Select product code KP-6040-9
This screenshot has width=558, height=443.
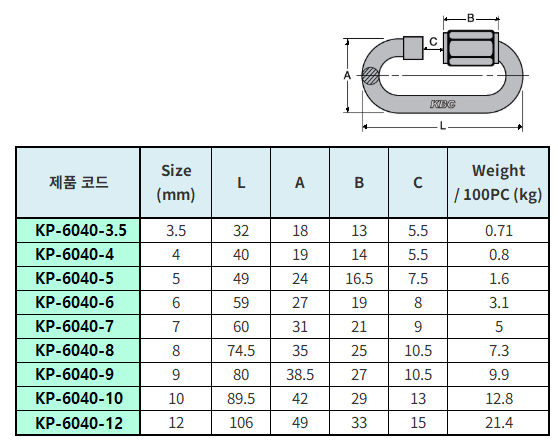point(74,374)
